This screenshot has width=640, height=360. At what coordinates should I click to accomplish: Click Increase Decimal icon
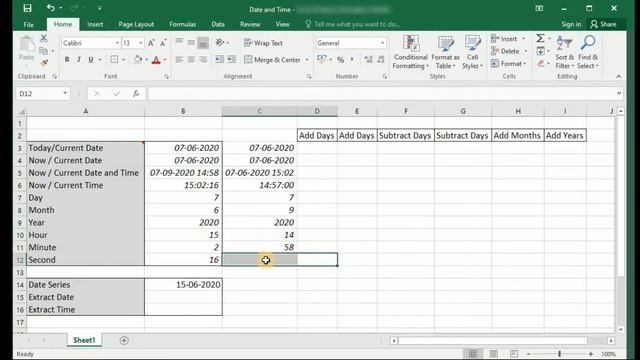click(x=369, y=60)
